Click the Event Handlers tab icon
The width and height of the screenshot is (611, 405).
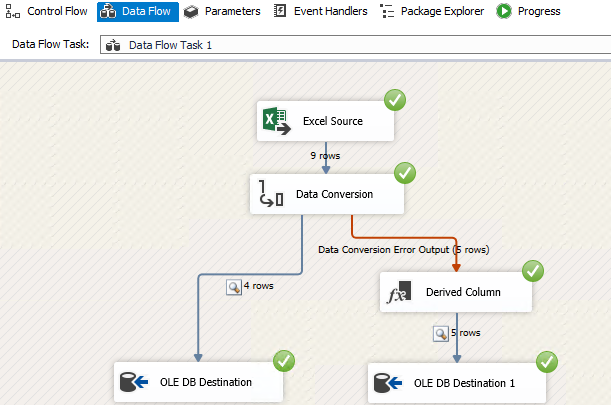[x=280, y=11]
